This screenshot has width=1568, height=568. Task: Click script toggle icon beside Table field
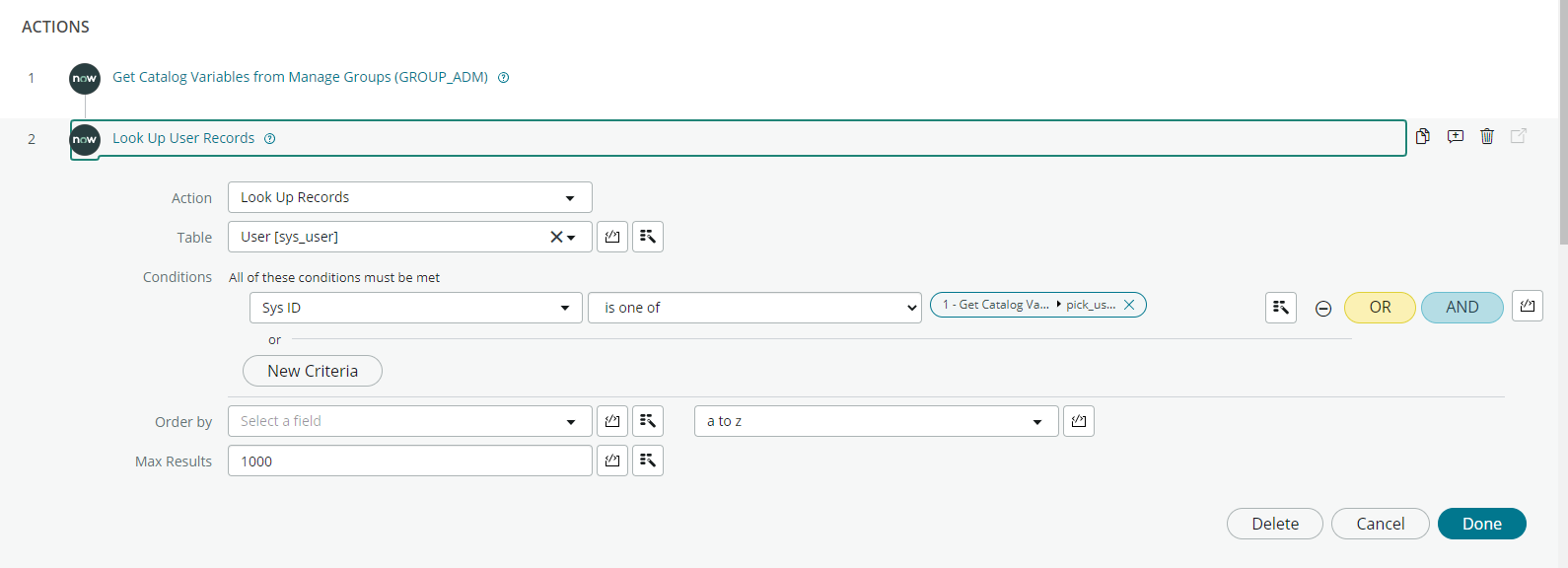[612, 237]
